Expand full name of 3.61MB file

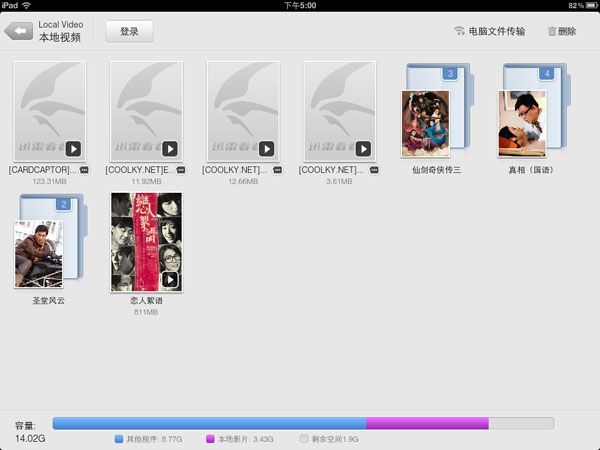click(374, 171)
